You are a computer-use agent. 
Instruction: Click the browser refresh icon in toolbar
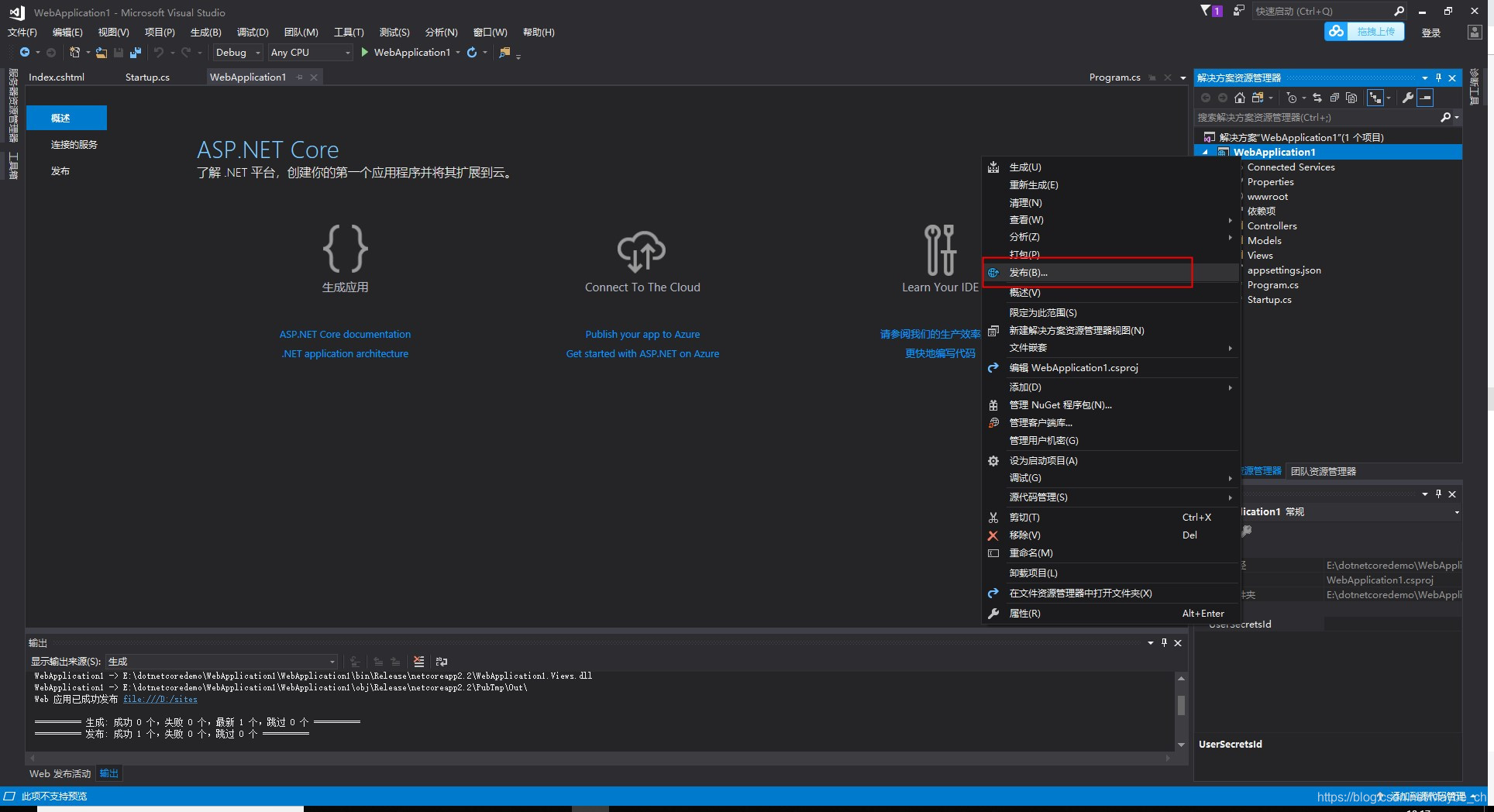472,53
